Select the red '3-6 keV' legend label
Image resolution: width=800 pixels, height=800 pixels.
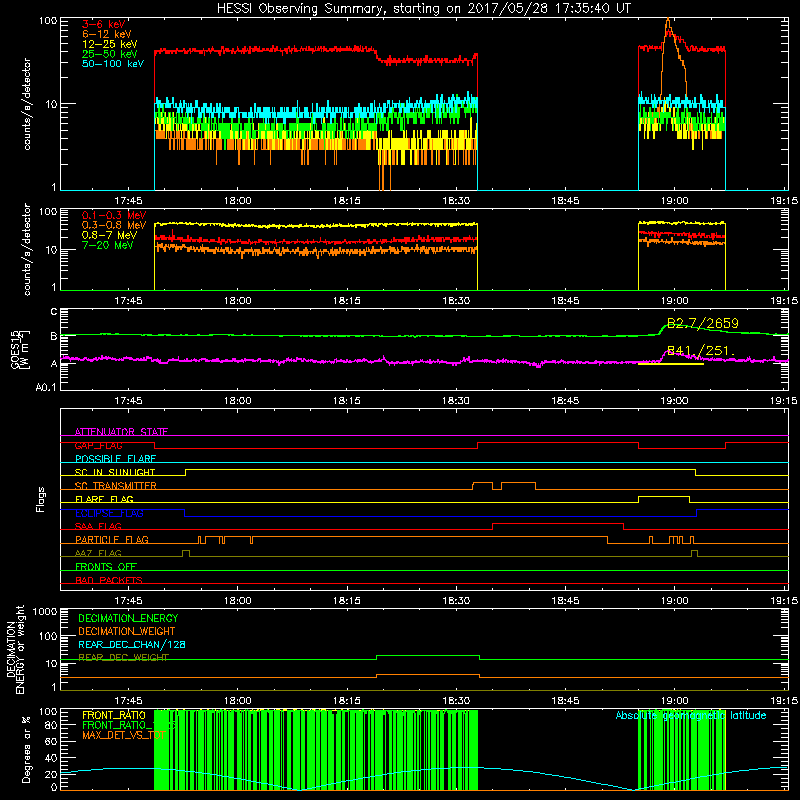pyautogui.click(x=104, y=24)
